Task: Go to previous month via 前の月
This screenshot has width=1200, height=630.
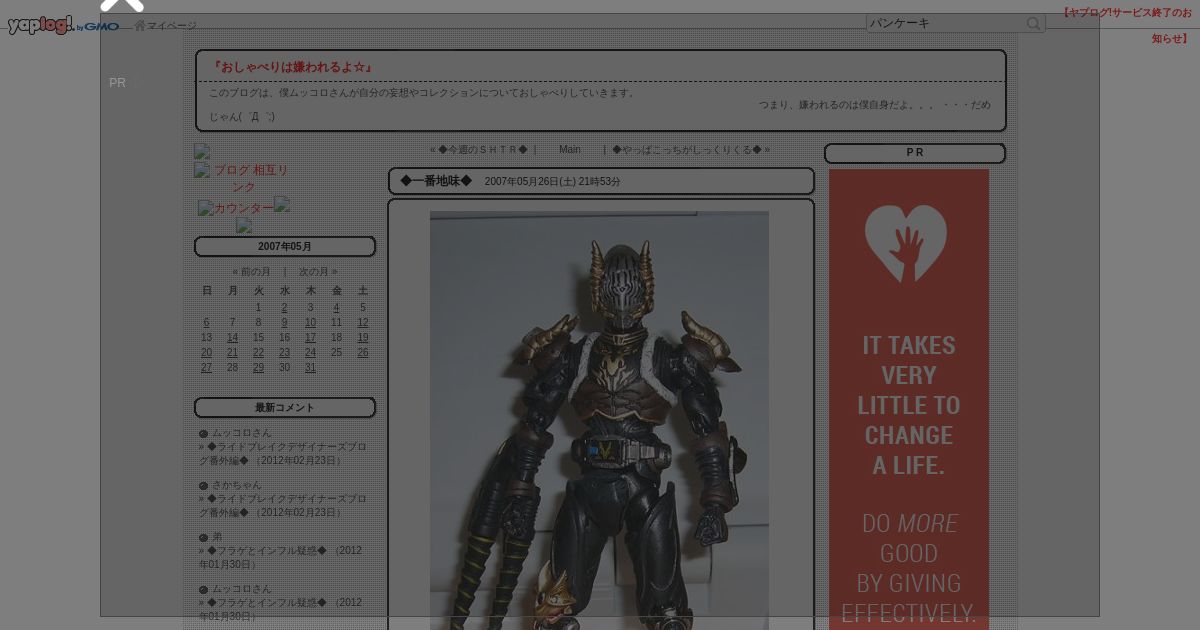Action: click(x=252, y=272)
